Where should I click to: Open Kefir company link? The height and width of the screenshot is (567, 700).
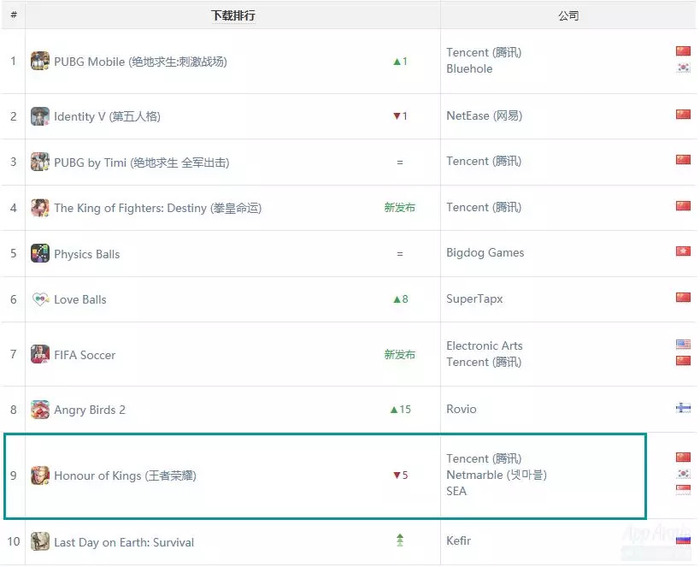point(458,541)
